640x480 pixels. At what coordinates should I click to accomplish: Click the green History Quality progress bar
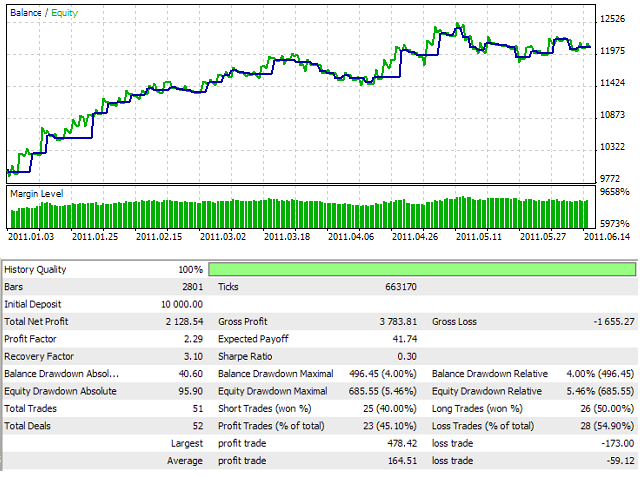pos(422,269)
